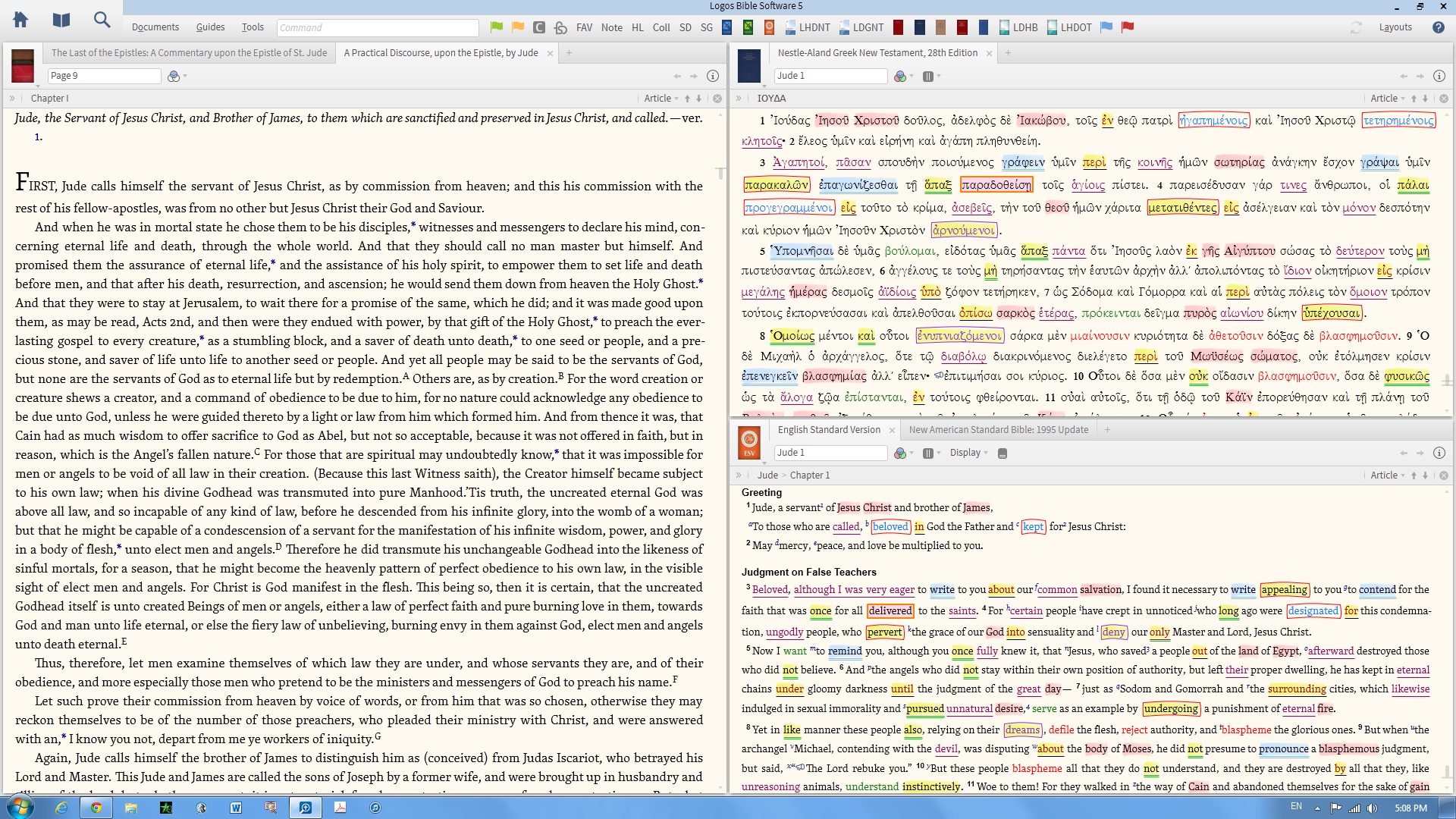Click the red flag shortcut
This screenshot has height=819, width=1456.
[1128, 27]
